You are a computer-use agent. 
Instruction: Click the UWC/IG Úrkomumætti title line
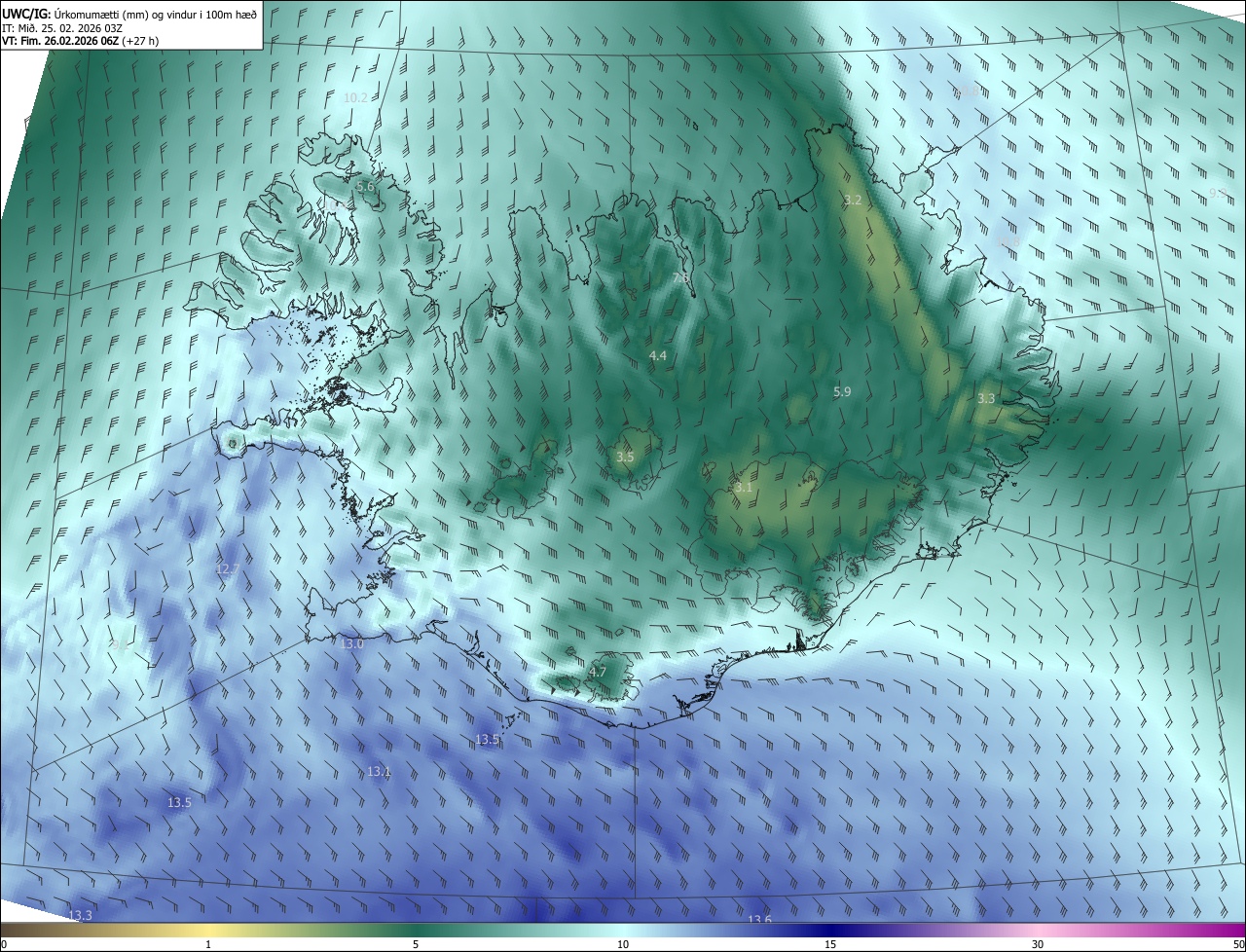(x=129, y=13)
